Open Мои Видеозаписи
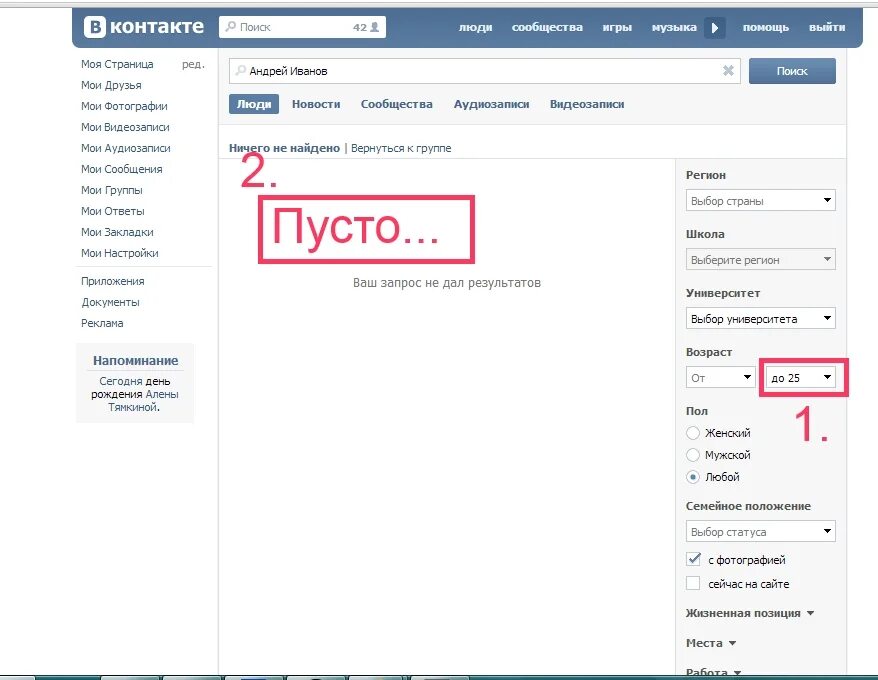The image size is (878, 680). coord(125,127)
